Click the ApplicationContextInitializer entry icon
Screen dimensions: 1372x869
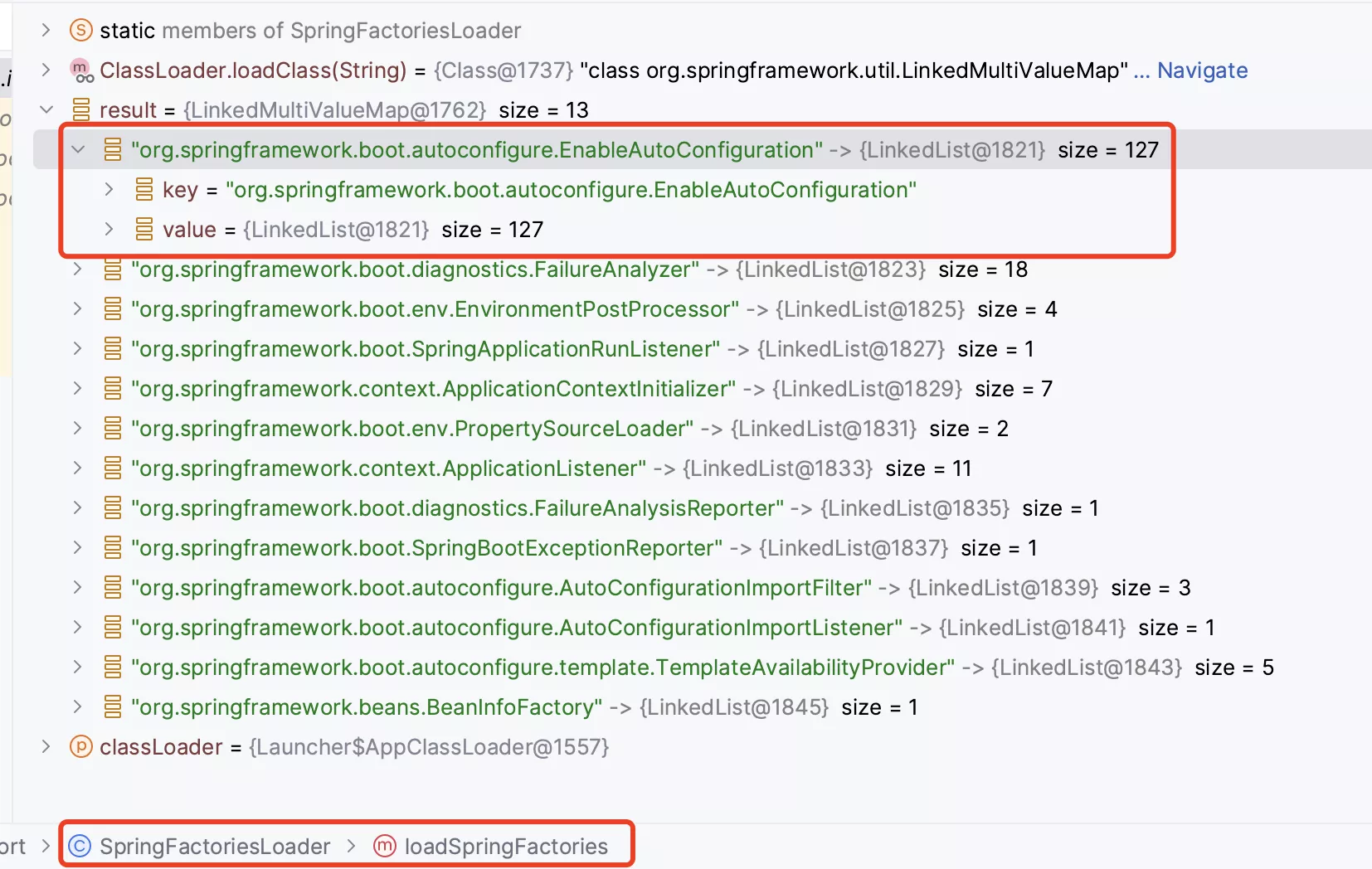113,389
